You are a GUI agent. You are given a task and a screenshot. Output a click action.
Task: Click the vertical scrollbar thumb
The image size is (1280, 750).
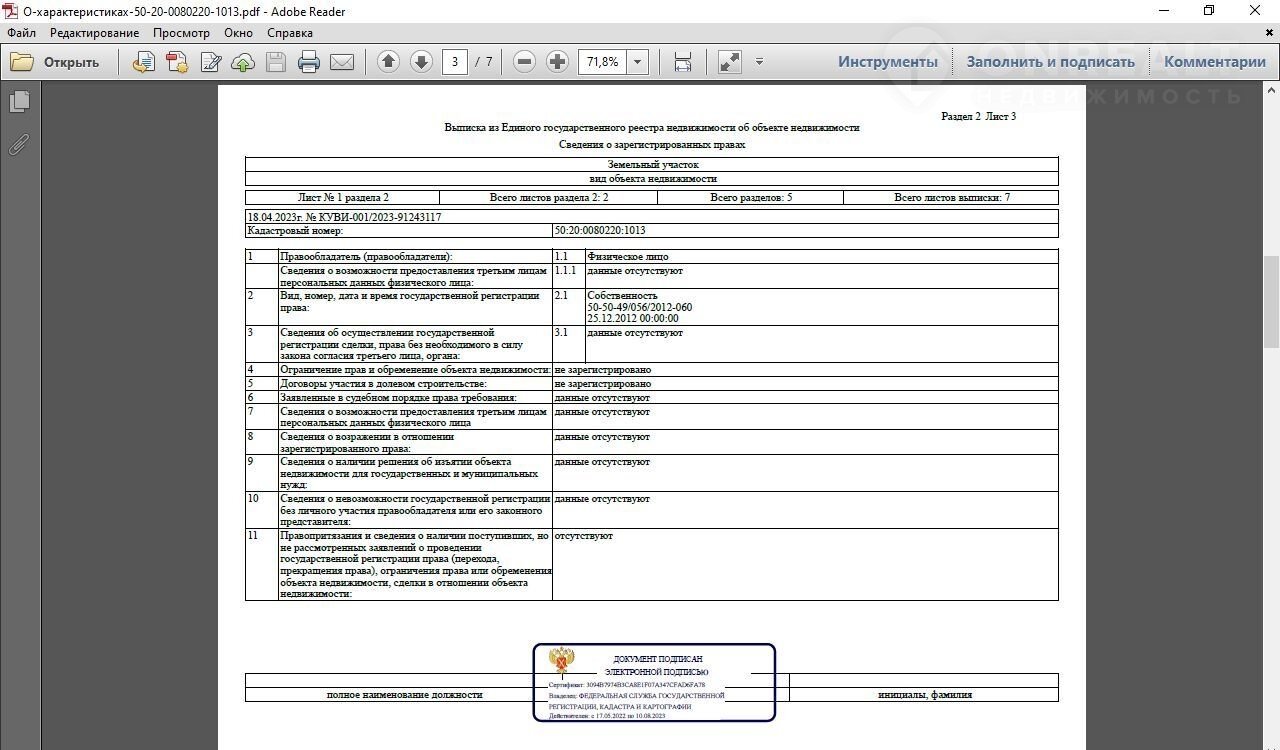click(1271, 300)
